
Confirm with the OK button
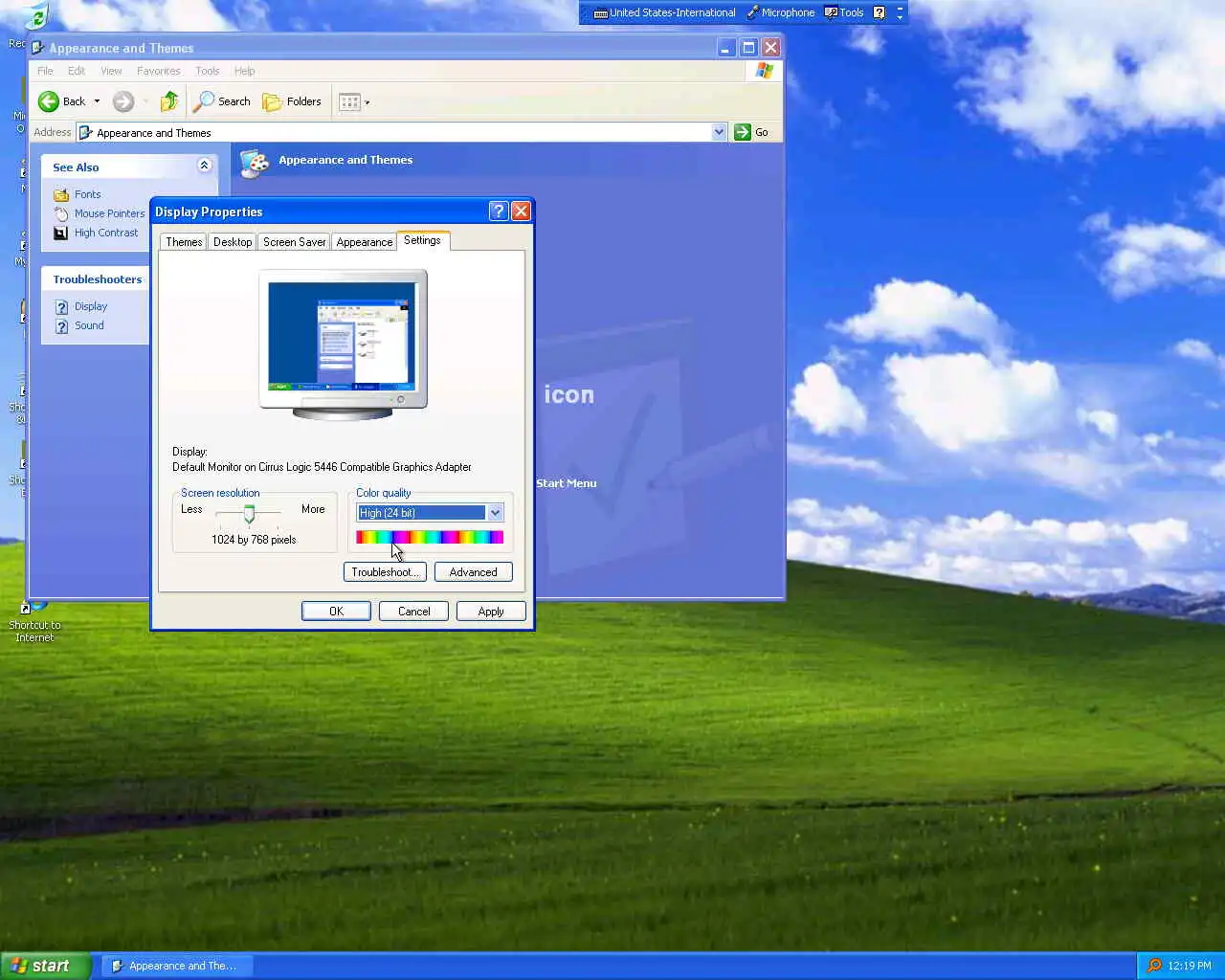(x=336, y=612)
